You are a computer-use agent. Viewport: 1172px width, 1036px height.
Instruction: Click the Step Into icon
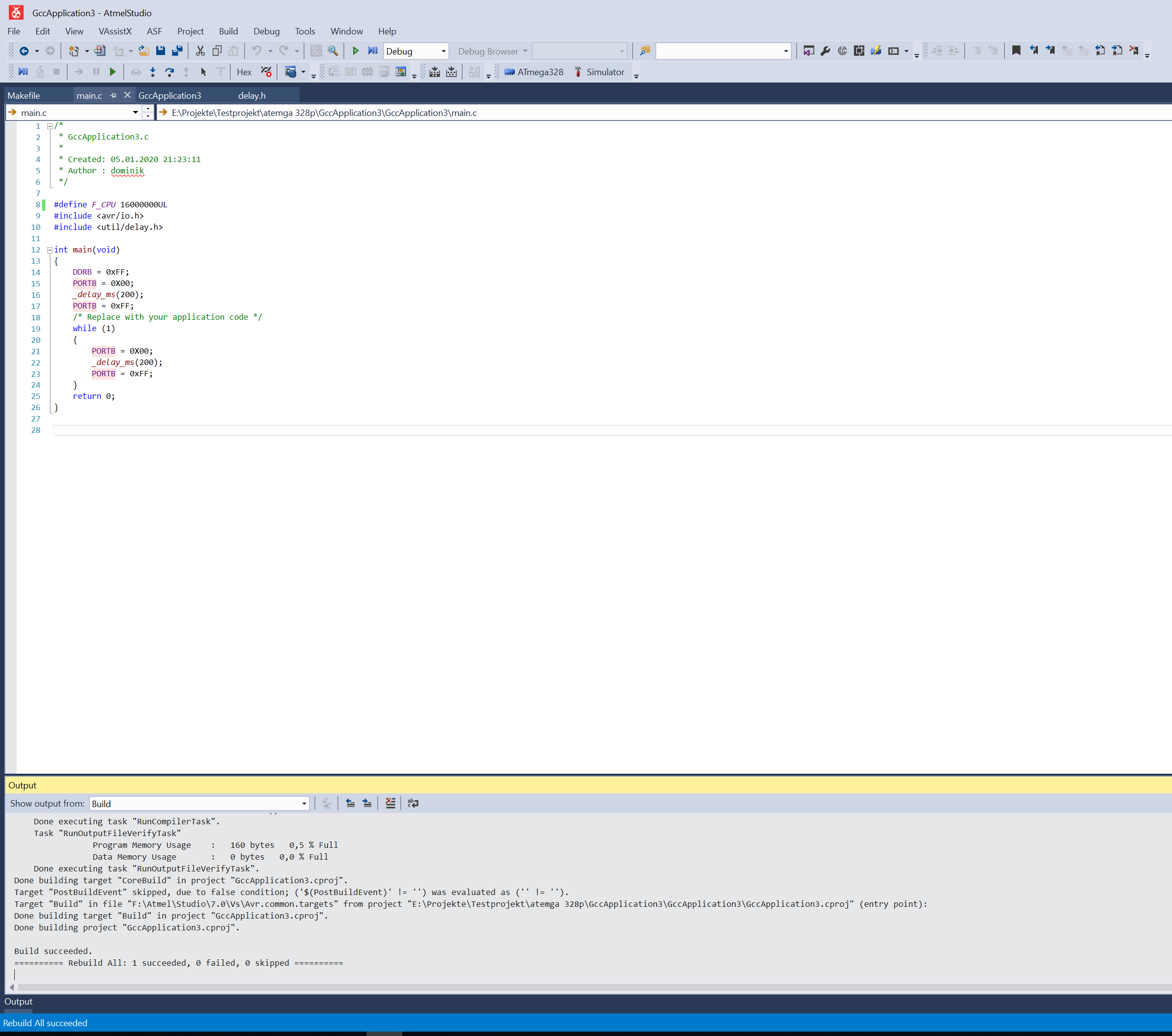[153, 72]
